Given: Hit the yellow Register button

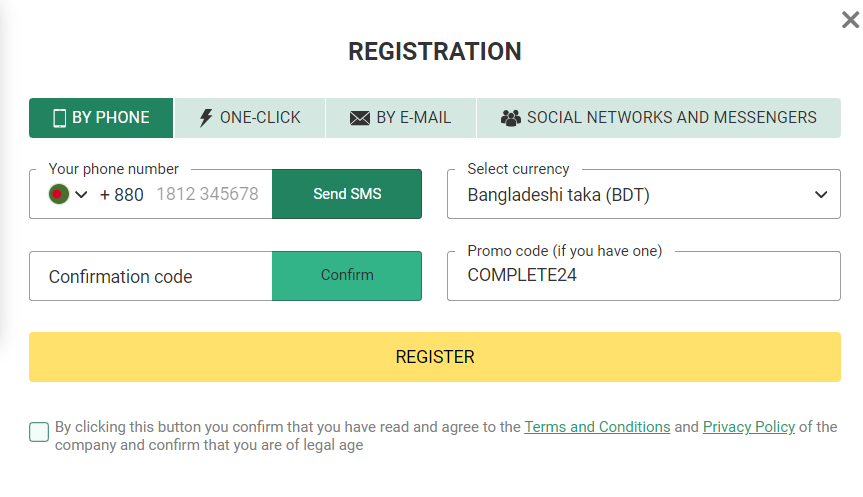Looking at the screenshot, I should pyautogui.click(x=435, y=357).
